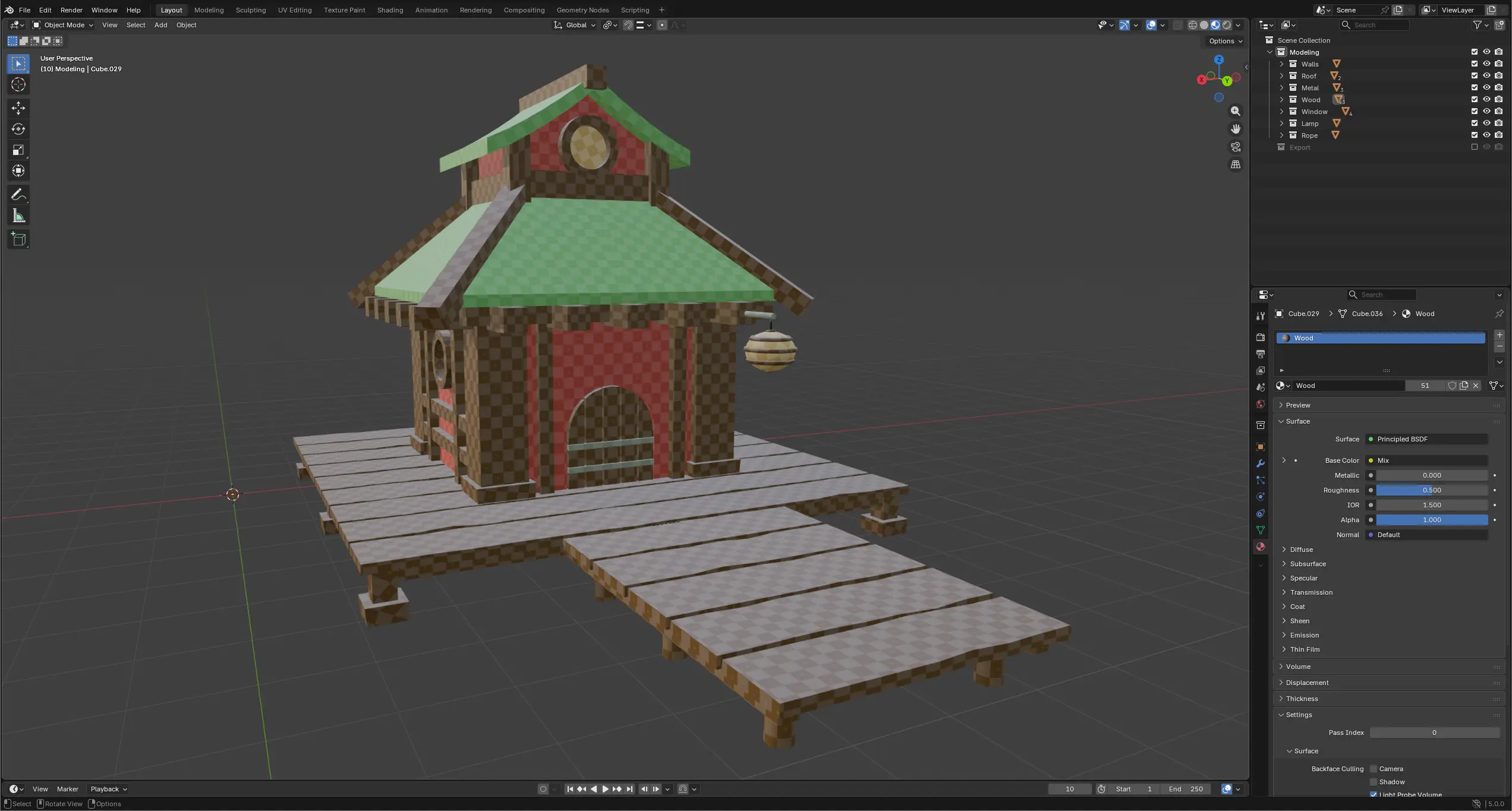Viewport: 1512px width, 811px height.
Task: Click the viewport Options button
Action: (1226, 41)
